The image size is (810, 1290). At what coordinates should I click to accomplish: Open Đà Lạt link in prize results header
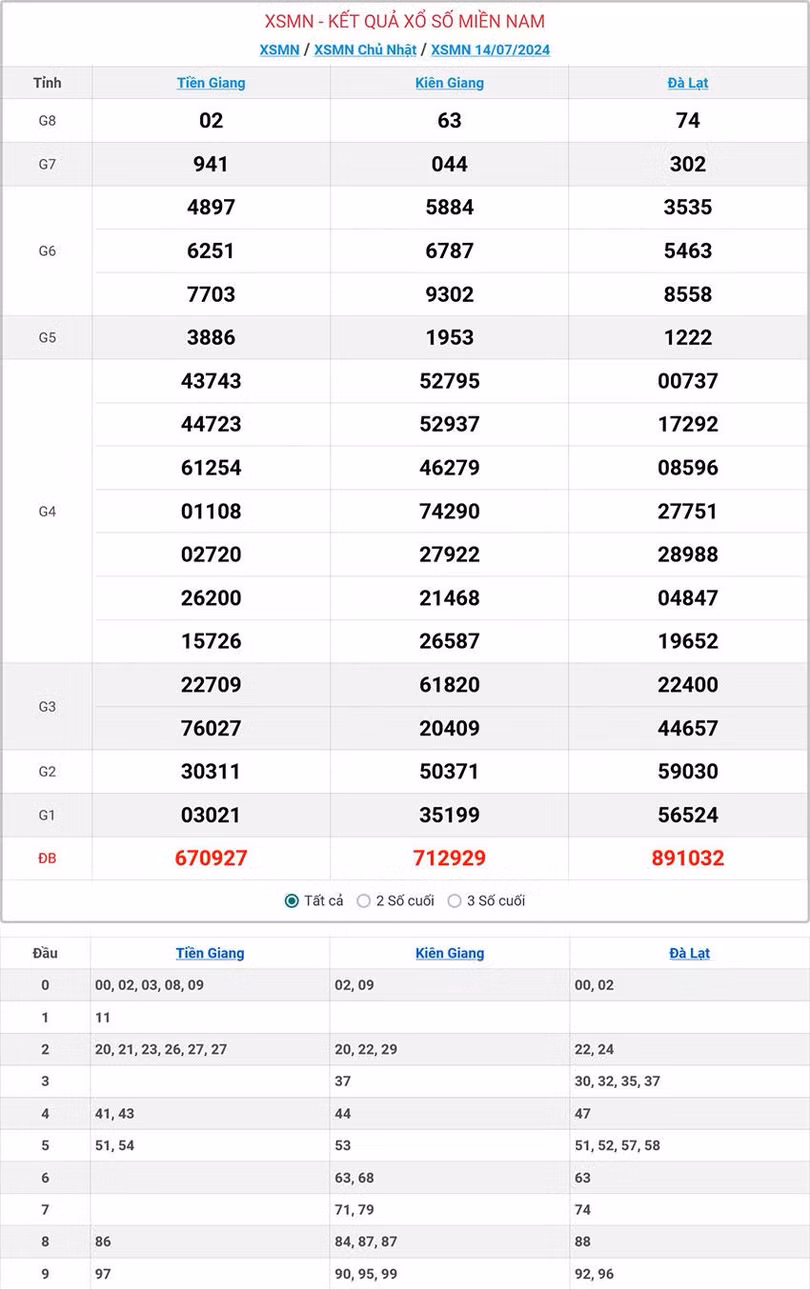688,83
